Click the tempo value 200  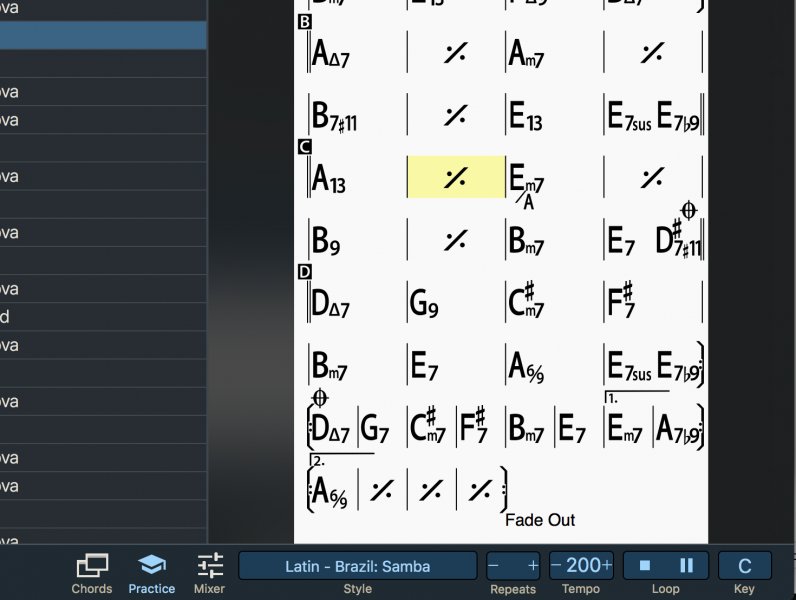coord(583,565)
